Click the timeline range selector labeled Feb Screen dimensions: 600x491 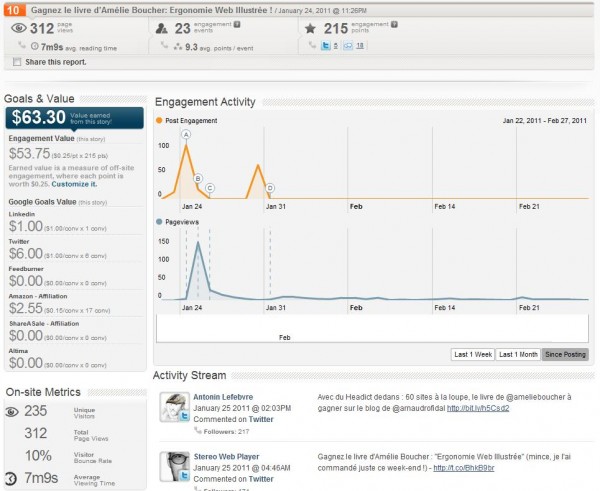(x=372, y=329)
